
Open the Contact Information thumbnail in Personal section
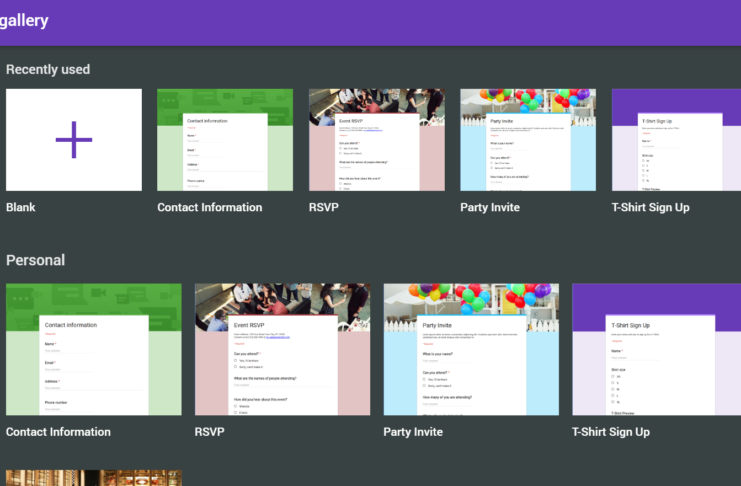pyautogui.click(x=94, y=349)
